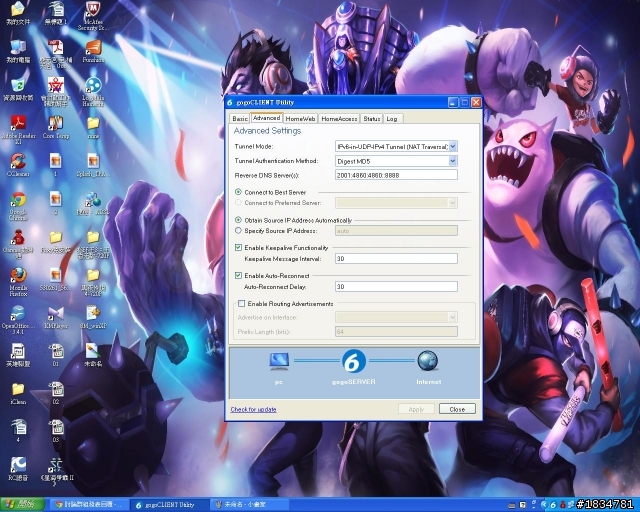
Task: Choose Specify Source IP Address option
Action: (238, 231)
